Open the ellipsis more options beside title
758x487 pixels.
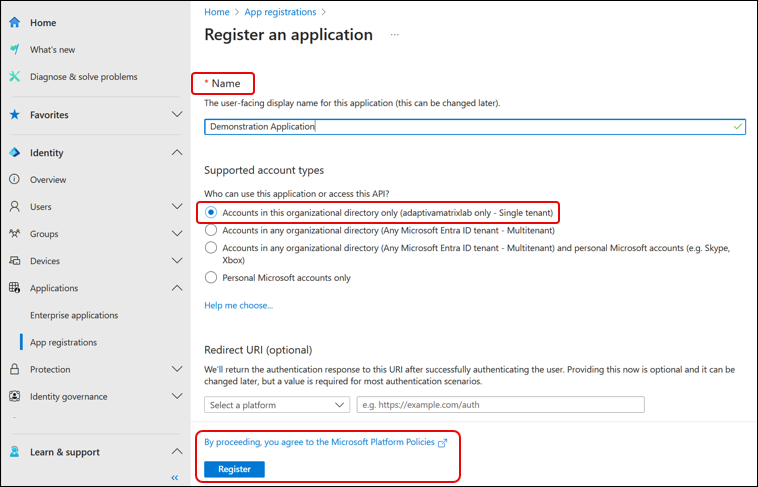click(x=395, y=34)
